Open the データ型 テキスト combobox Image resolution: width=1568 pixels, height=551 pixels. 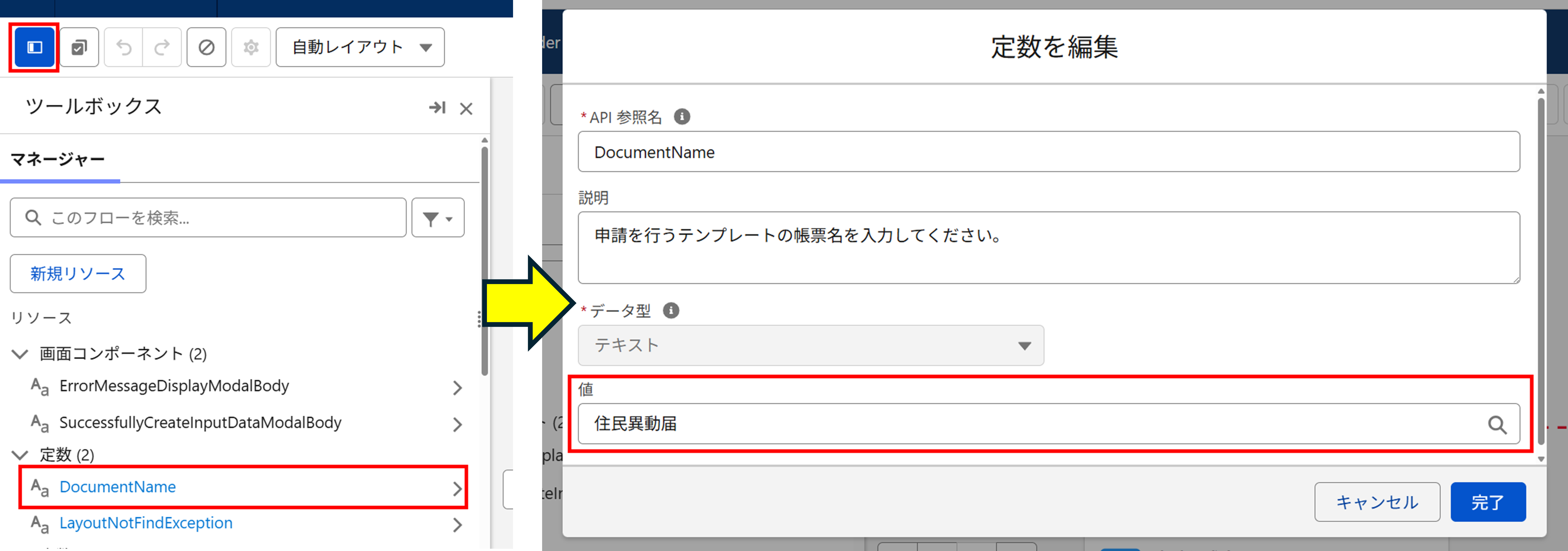point(811,346)
